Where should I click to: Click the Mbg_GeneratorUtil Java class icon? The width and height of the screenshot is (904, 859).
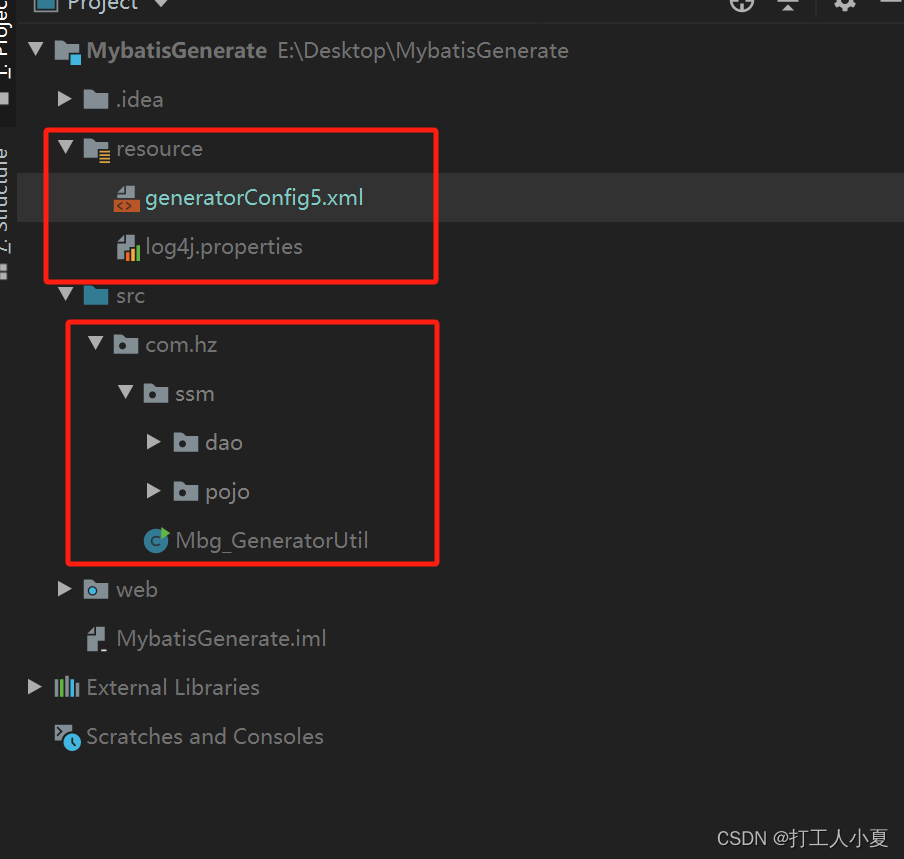156,540
